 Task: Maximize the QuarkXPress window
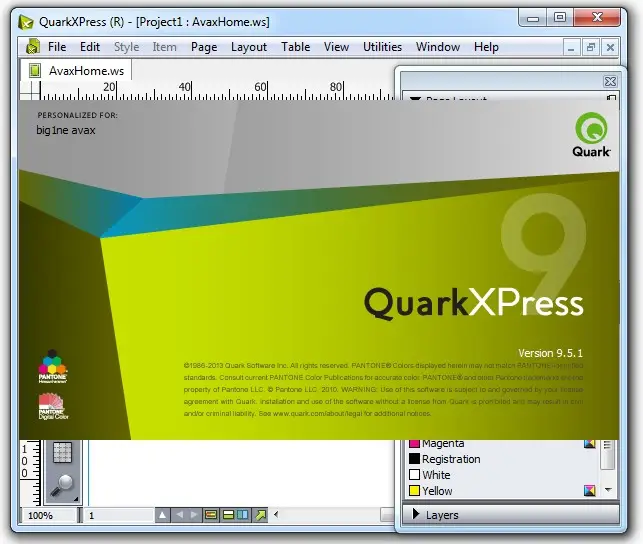click(x=560, y=18)
